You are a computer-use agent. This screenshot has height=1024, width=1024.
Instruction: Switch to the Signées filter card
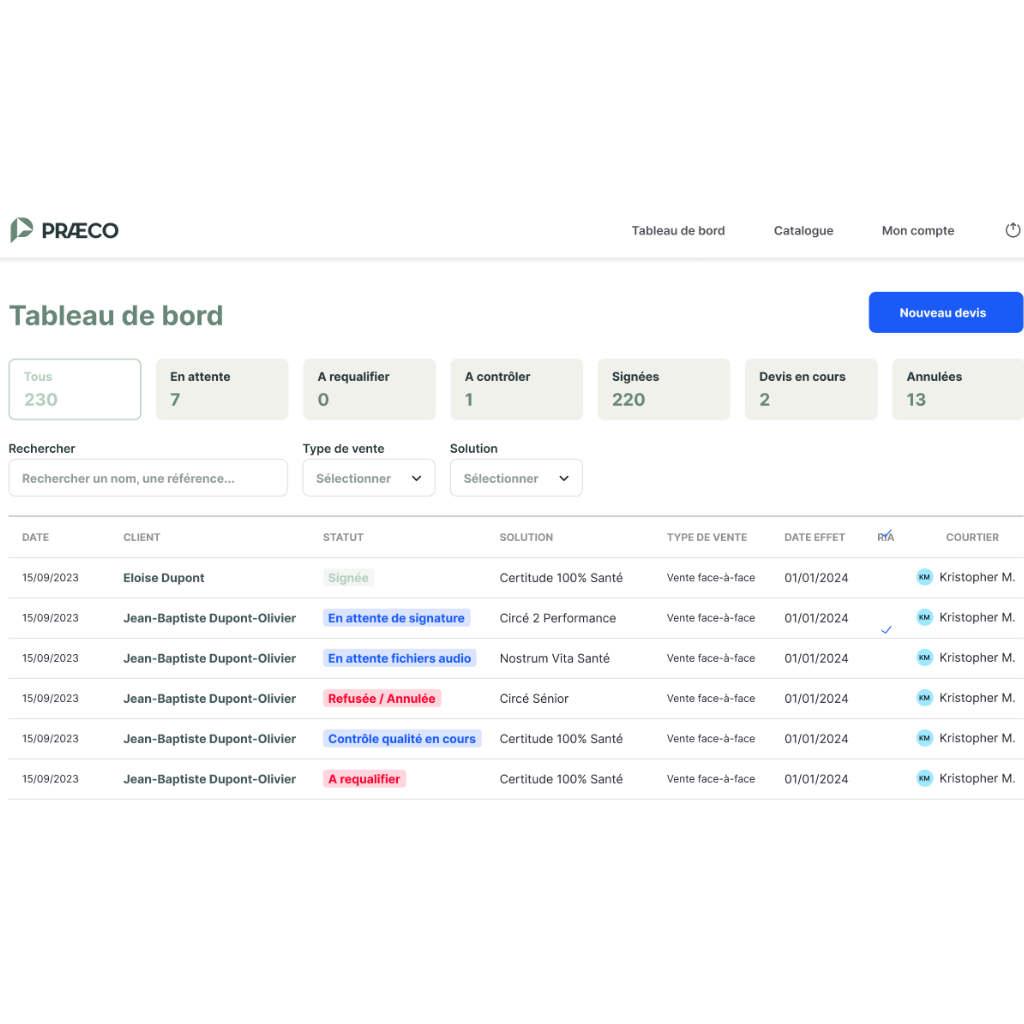[x=663, y=389]
